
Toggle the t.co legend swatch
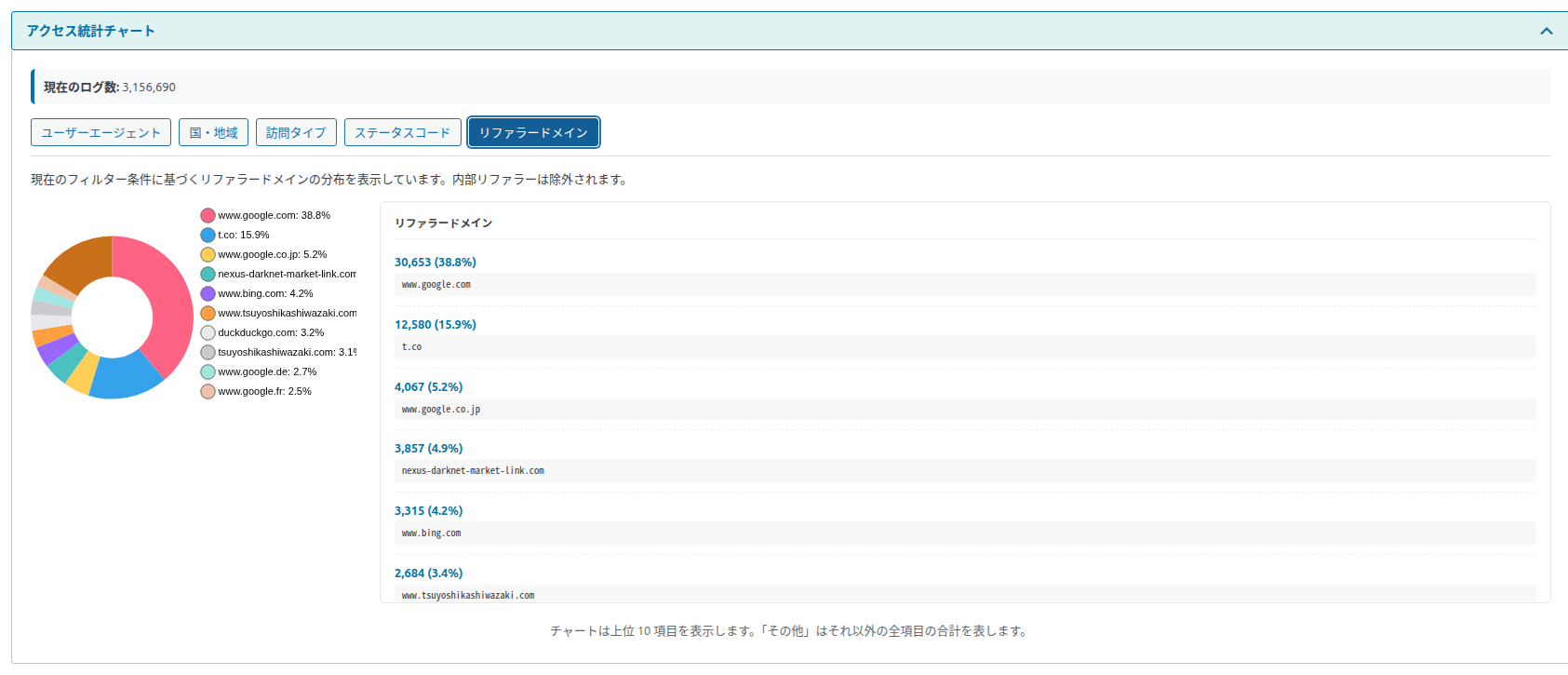pyautogui.click(x=208, y=235)
